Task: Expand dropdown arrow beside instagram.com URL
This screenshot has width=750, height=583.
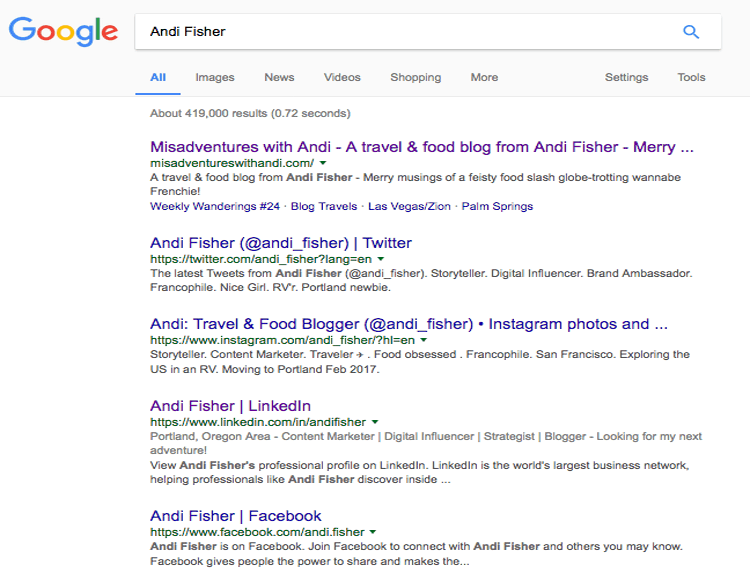Action: [423, 341]
